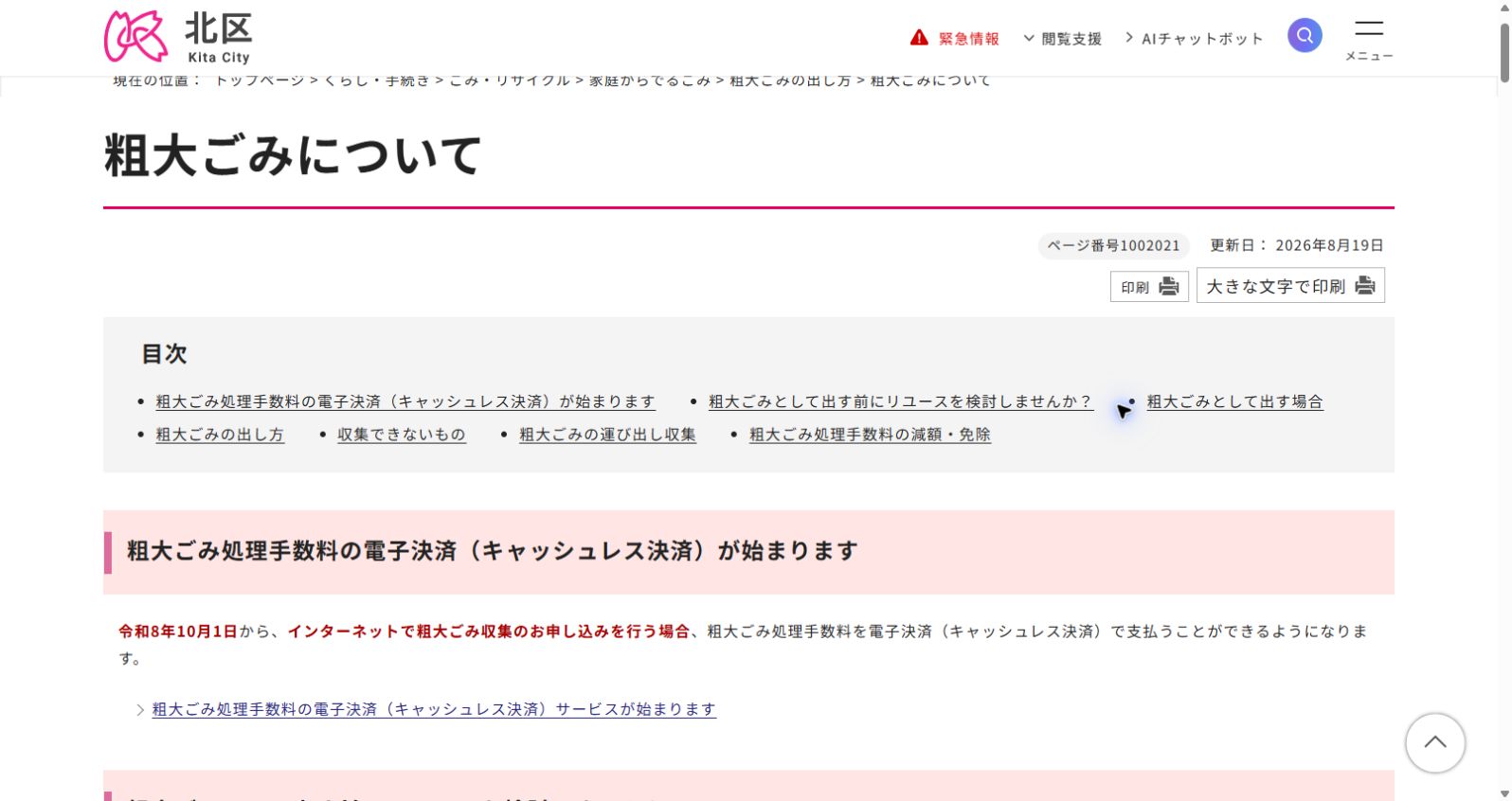Click the 粗大ごみについて page title
The width and height of the screenshot is (1512, 801).
294,155
